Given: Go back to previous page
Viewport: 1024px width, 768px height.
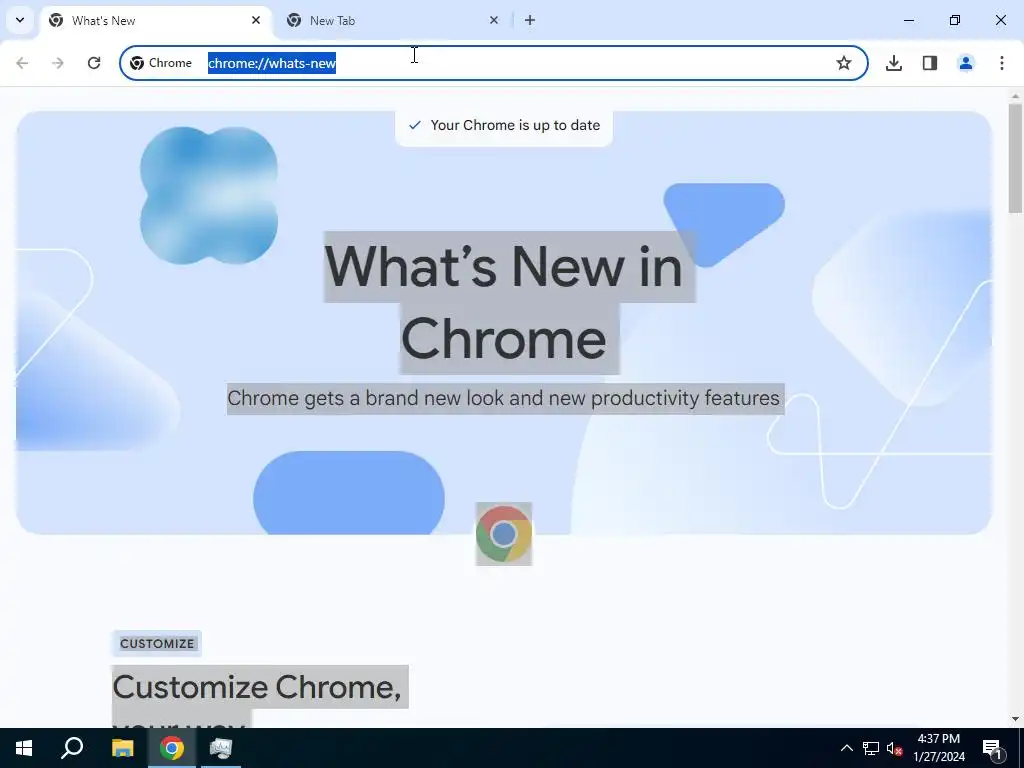Looking at the screenshot, I should pos(22,63).
